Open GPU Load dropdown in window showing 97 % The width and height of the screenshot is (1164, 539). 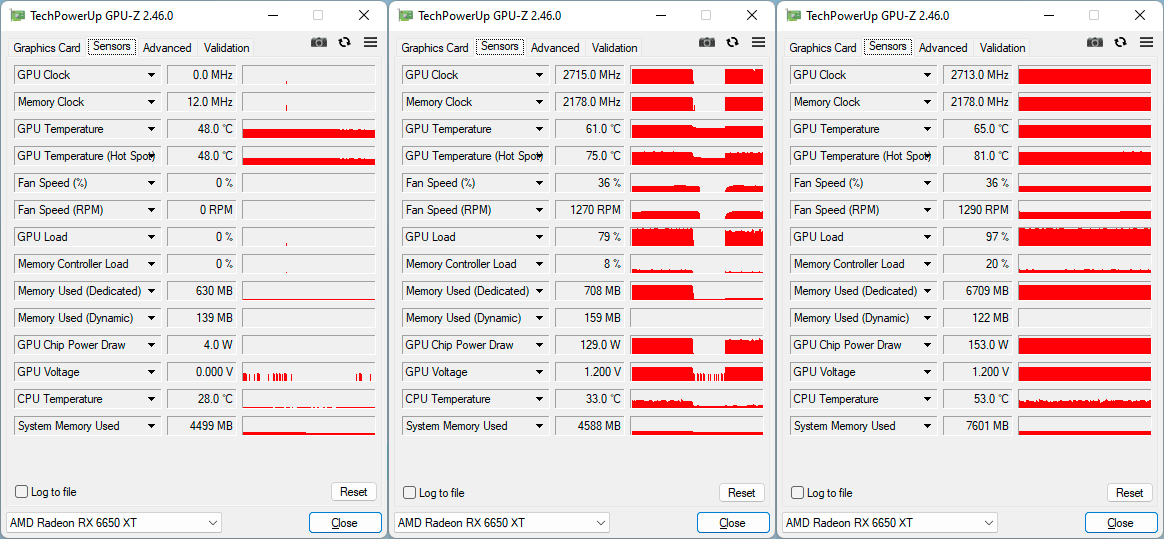[928, 237]
